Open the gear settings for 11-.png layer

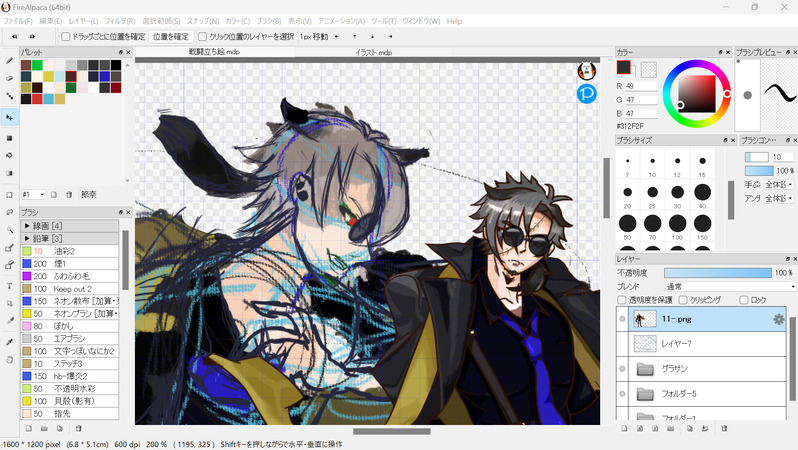778,319
